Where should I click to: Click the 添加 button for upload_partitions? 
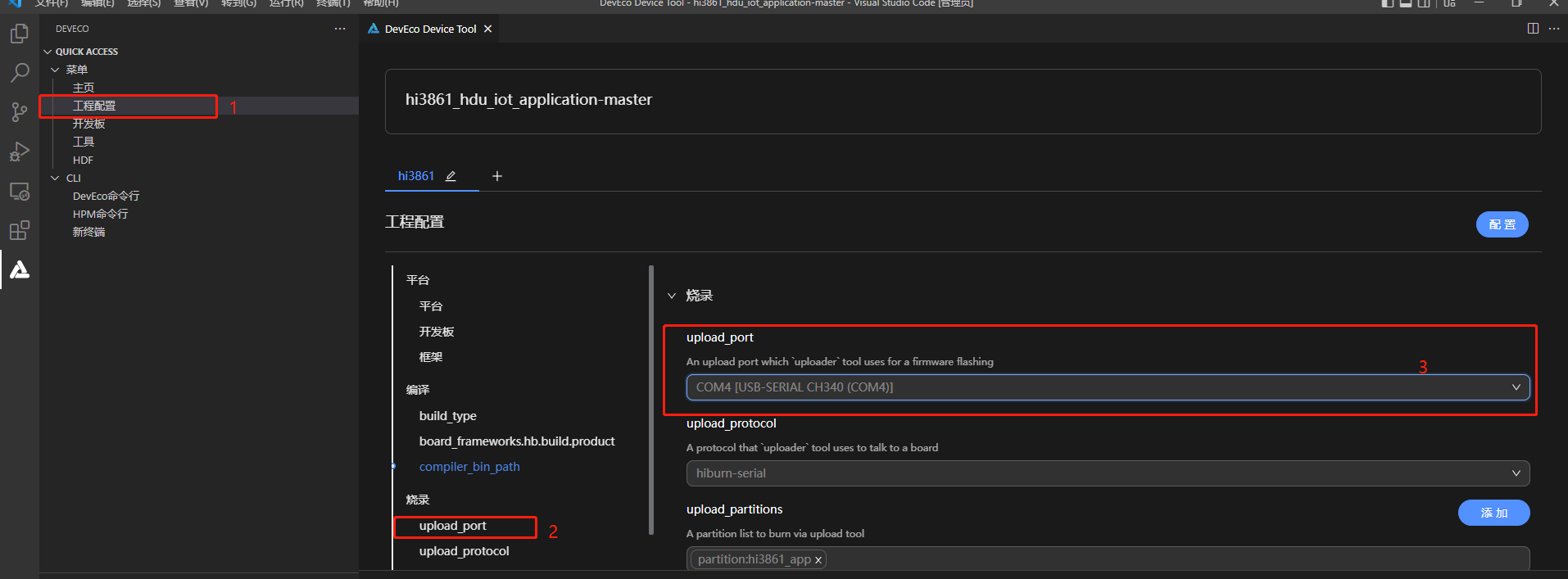tap(1493, 513)
